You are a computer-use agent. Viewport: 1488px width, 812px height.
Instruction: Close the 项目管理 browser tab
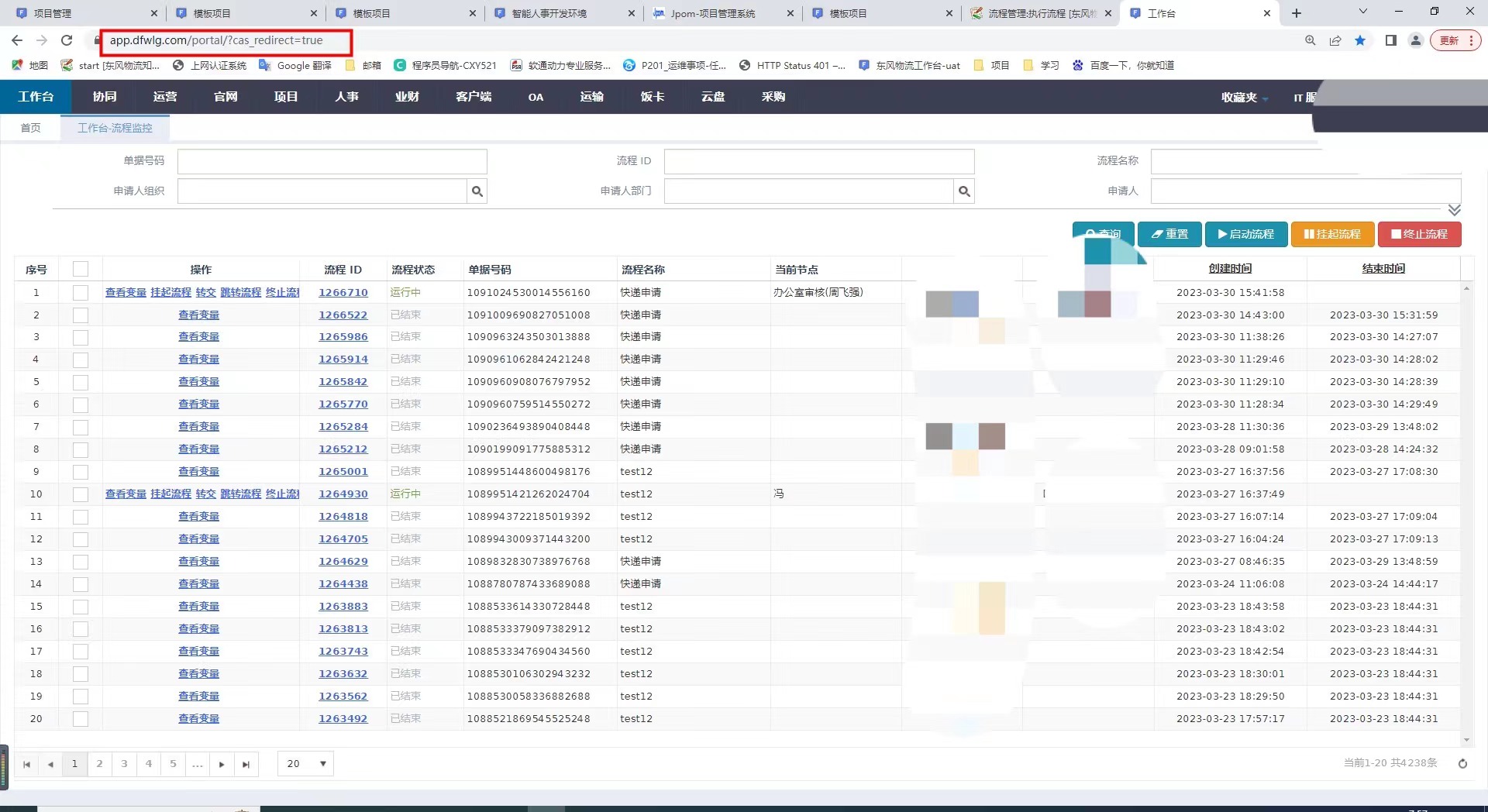click(153, 13)
